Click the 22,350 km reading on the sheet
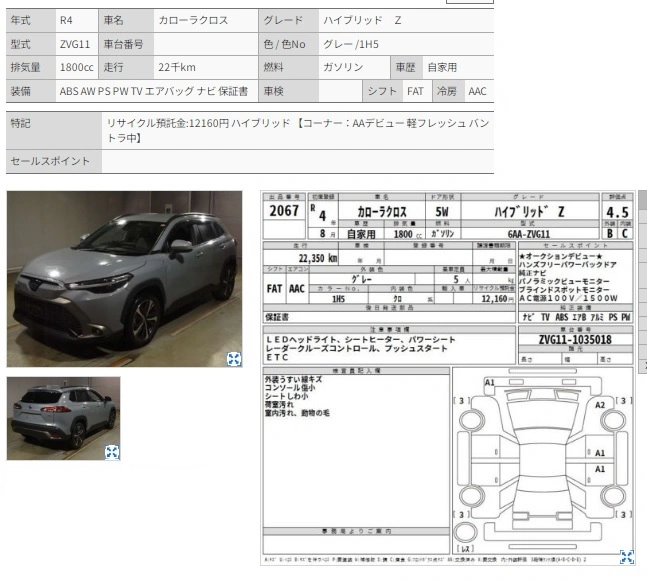 click(318, 258)
